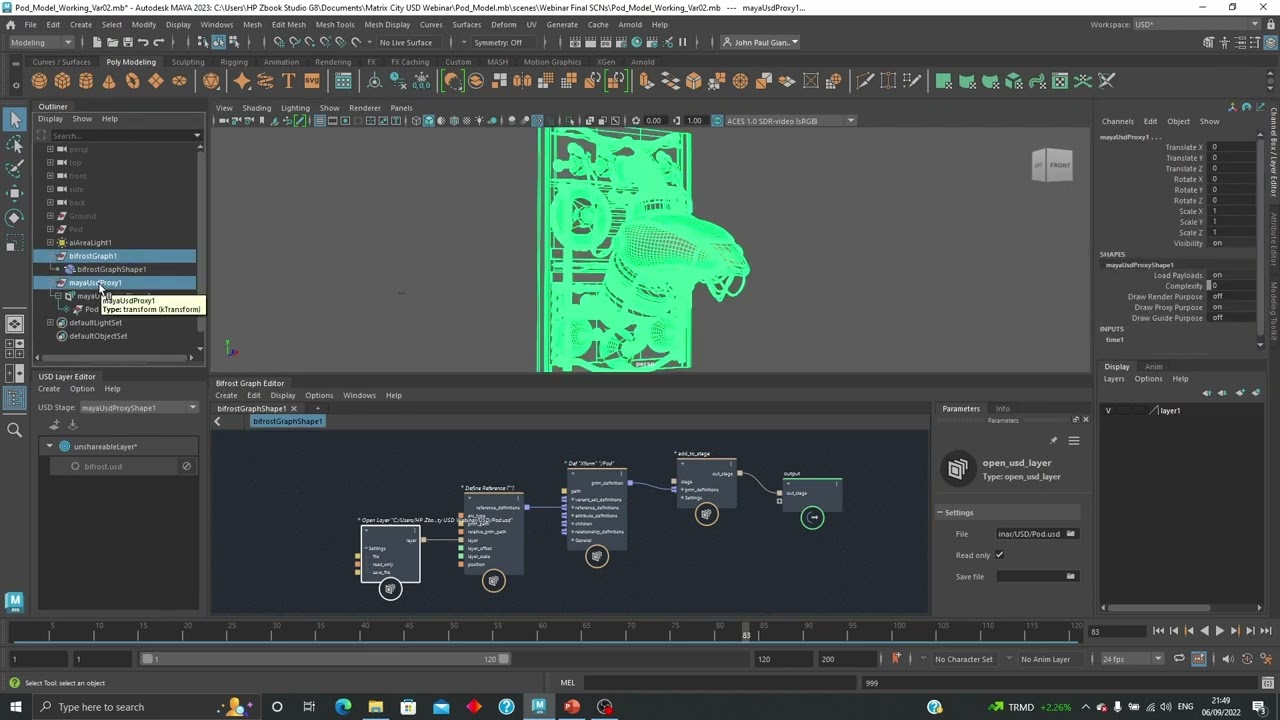Click the load layer icon in USD Layer Editor
1280x720 pixels.
coord(72,425)
